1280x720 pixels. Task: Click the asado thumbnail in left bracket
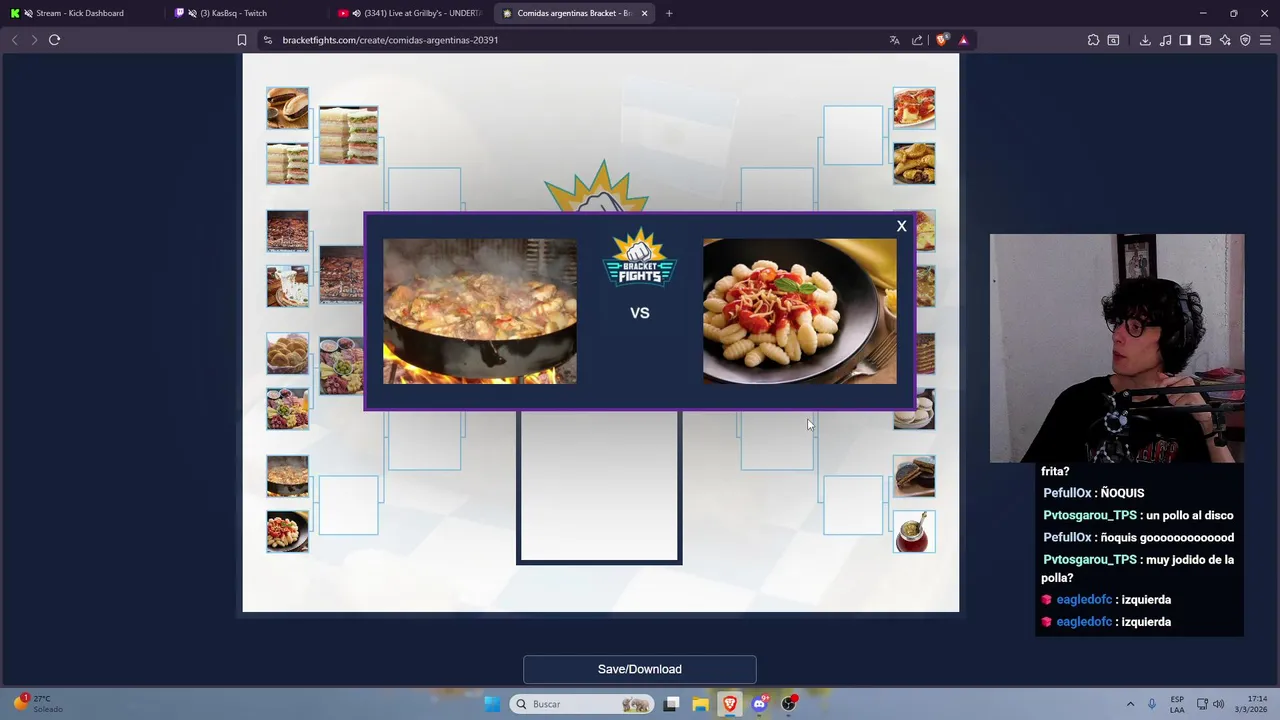click(287, 231)
